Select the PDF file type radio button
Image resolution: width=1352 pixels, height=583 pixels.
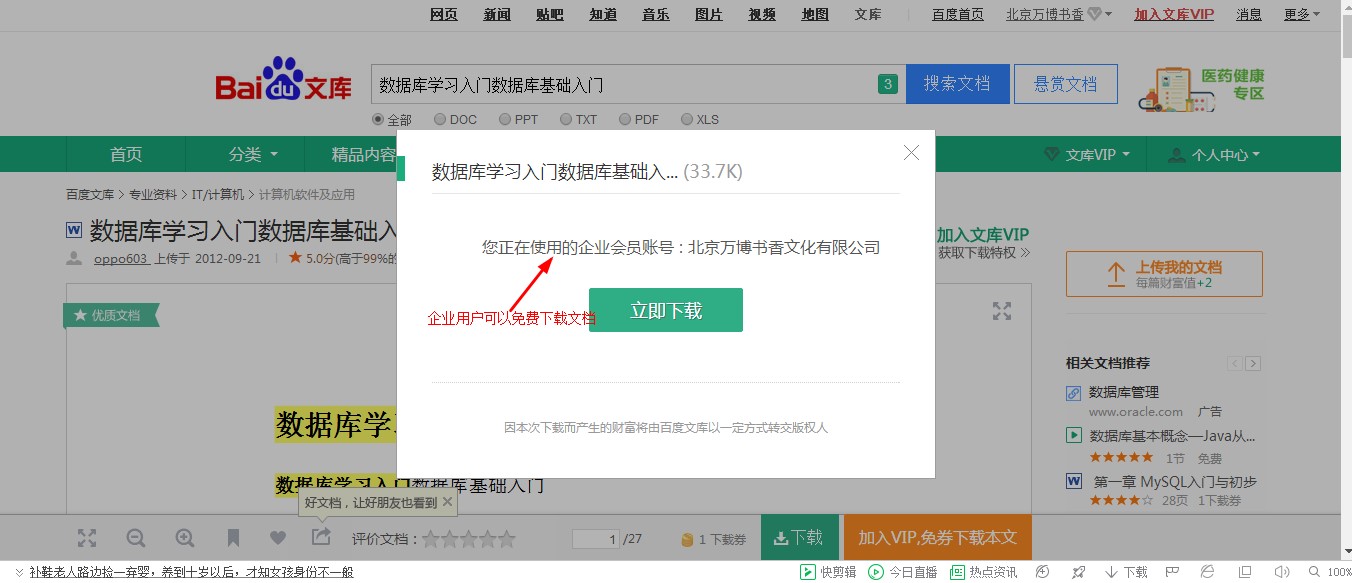click(625, 119)
